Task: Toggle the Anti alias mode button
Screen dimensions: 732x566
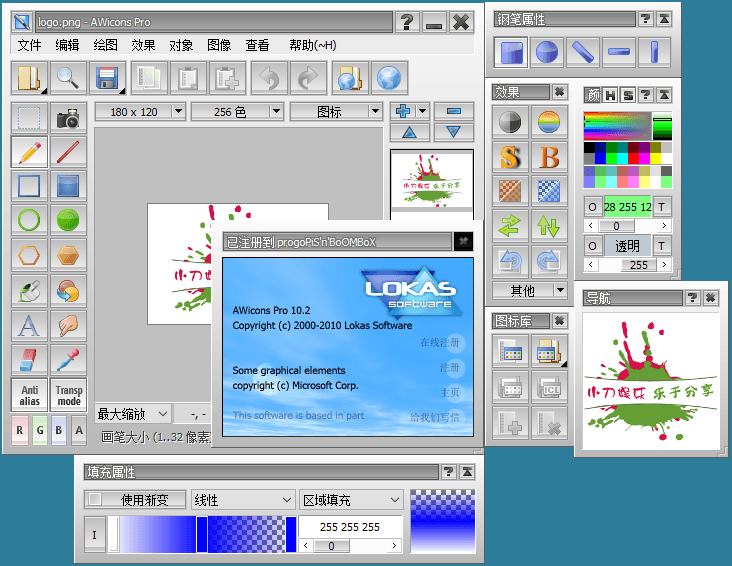Action: [x=30, y=395]
